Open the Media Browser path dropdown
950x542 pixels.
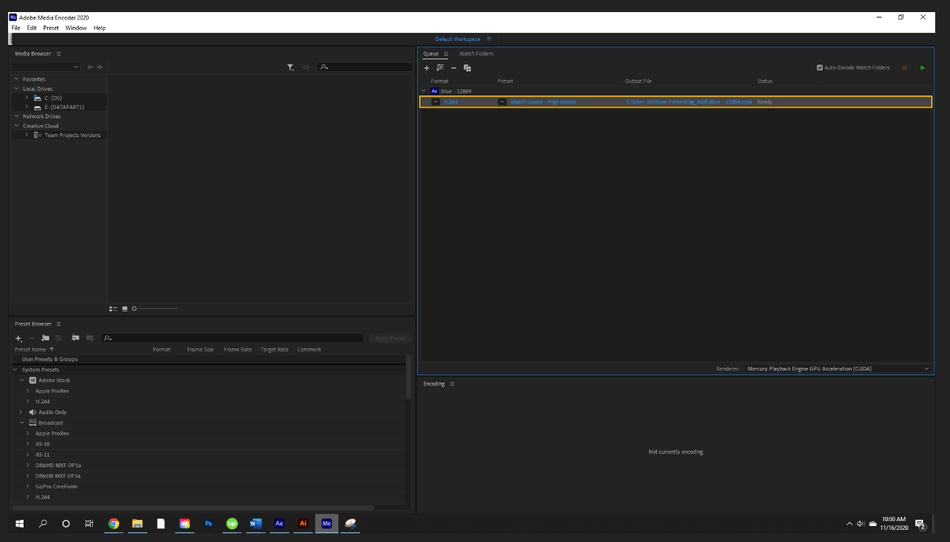(x=46, y=67)
